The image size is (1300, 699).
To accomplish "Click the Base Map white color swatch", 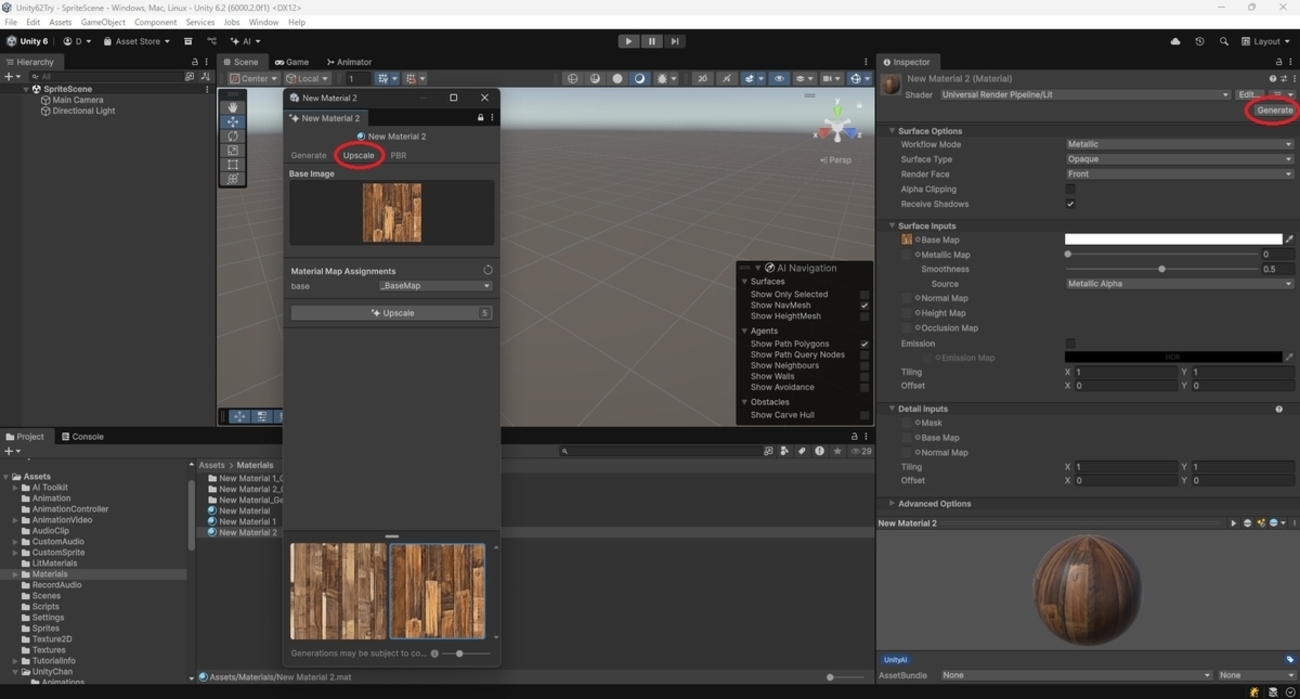I will (x=1172, y=240).
